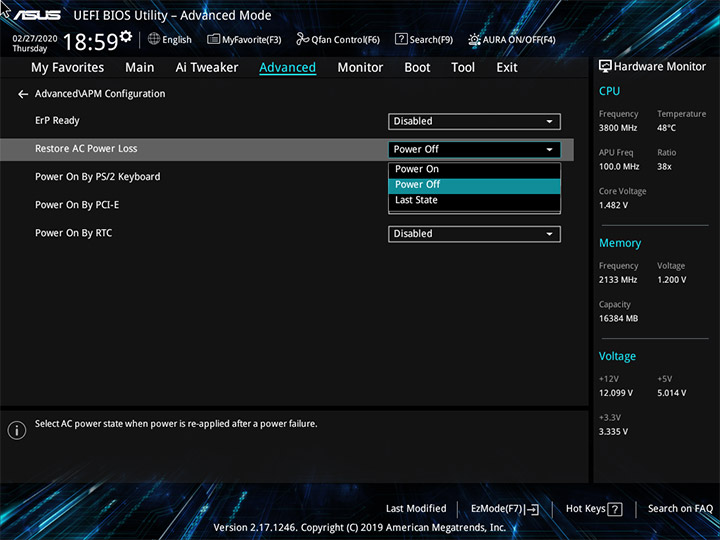Click Search on FAQ link

pyautogui.click(x=680, y=508)
